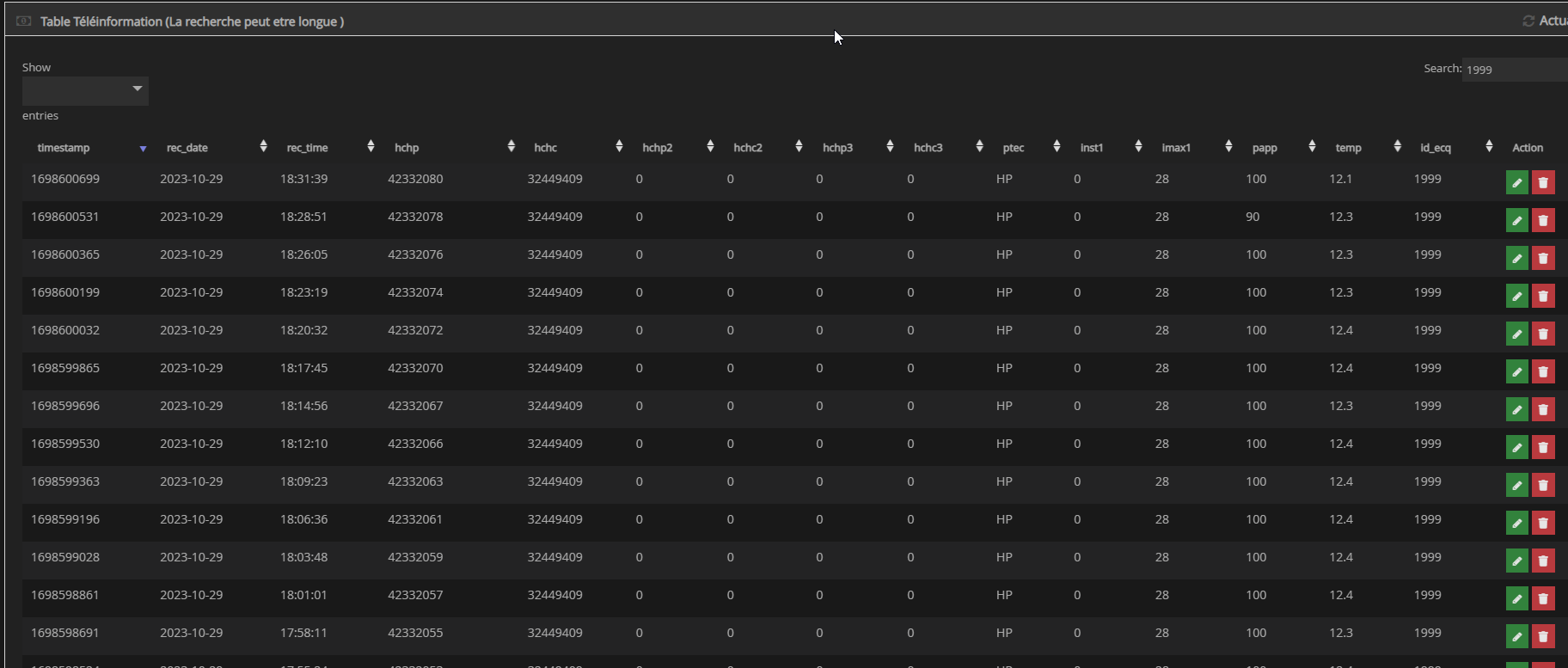
Task: Sort the table by hchc3 column
Action: [945, 148]
